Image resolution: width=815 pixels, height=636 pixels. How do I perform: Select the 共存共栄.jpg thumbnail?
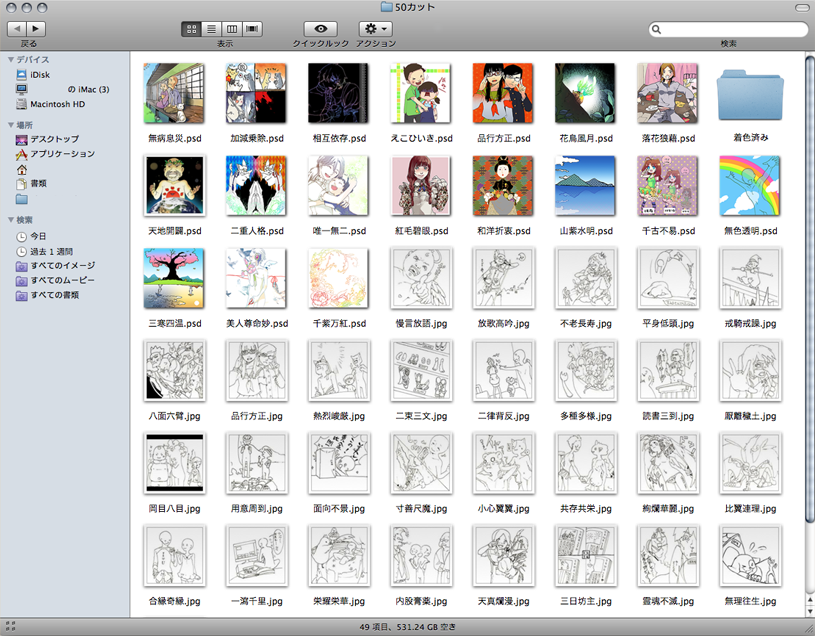point(585,463)
